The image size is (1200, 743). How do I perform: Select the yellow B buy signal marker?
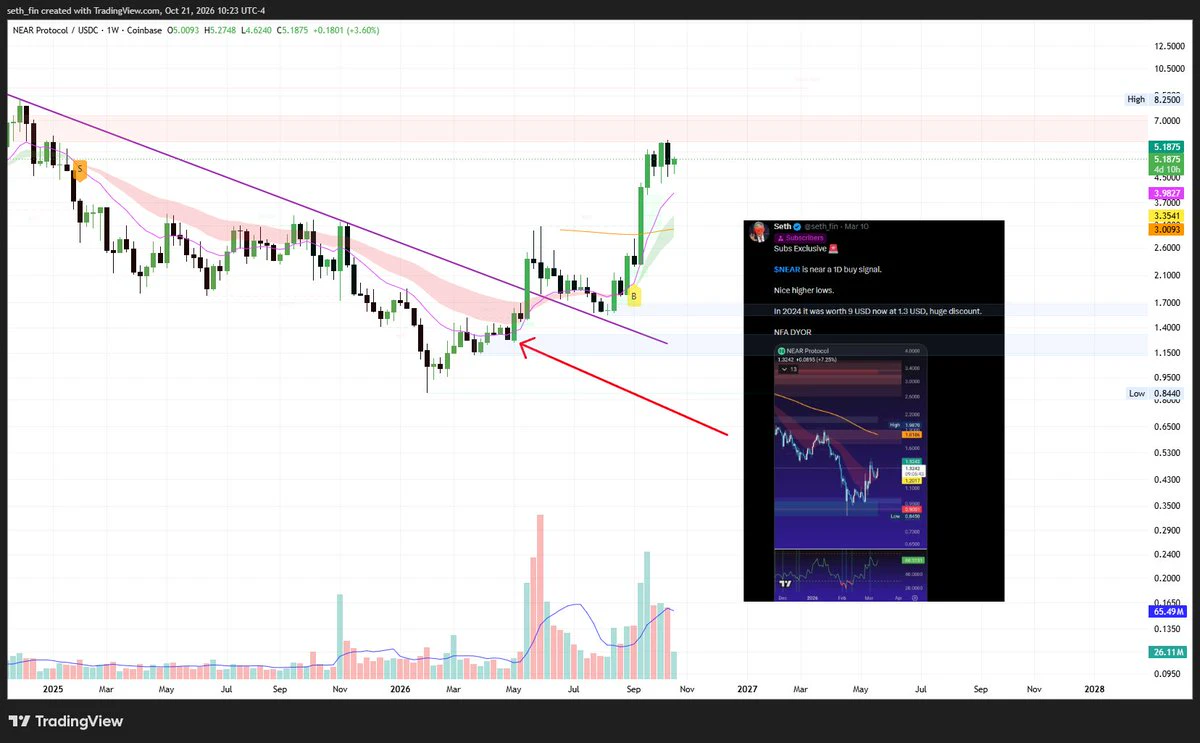pos(634,295)
